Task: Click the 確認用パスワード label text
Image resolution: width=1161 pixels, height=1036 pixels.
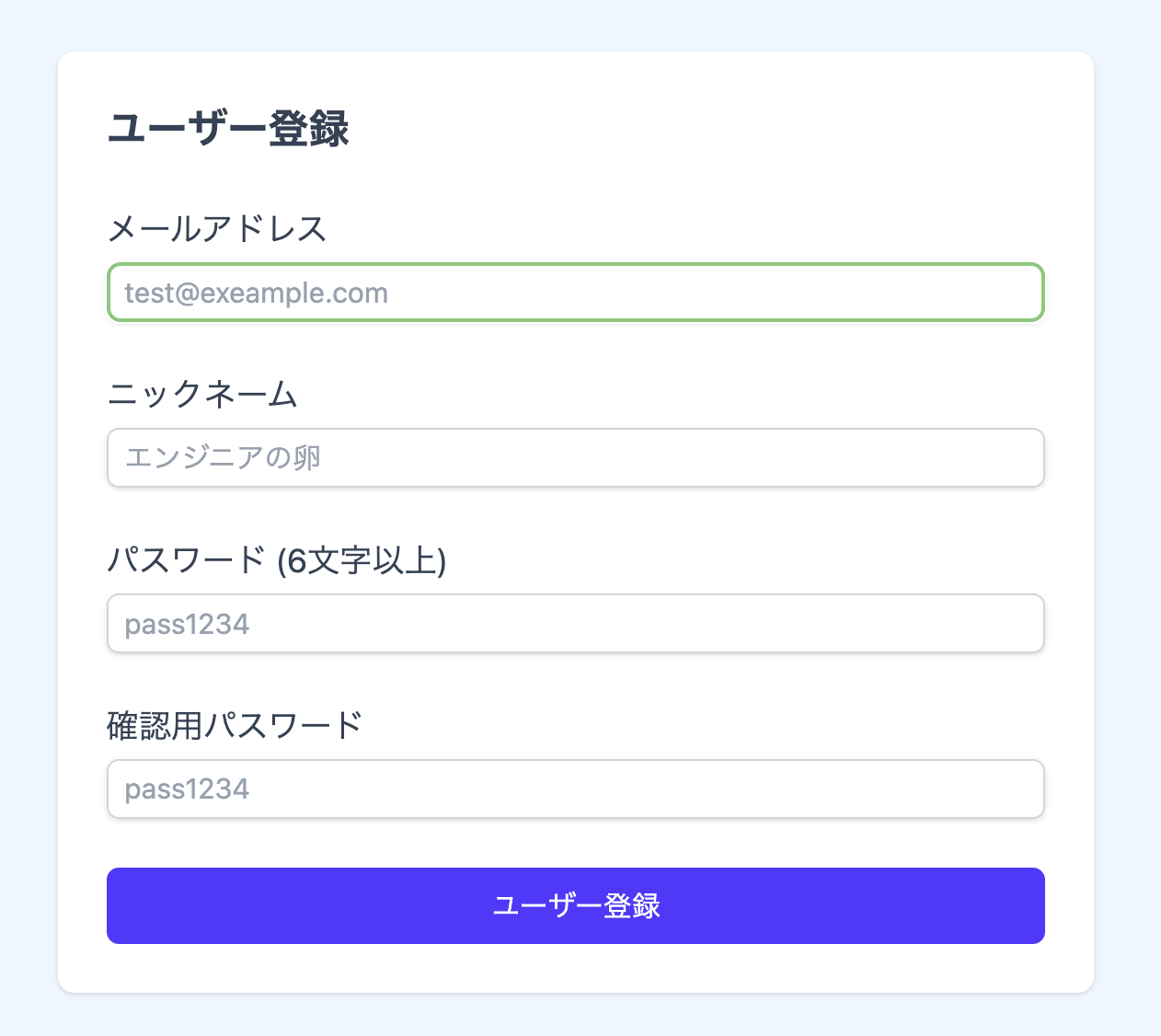Action: click(x=235, y=726)
